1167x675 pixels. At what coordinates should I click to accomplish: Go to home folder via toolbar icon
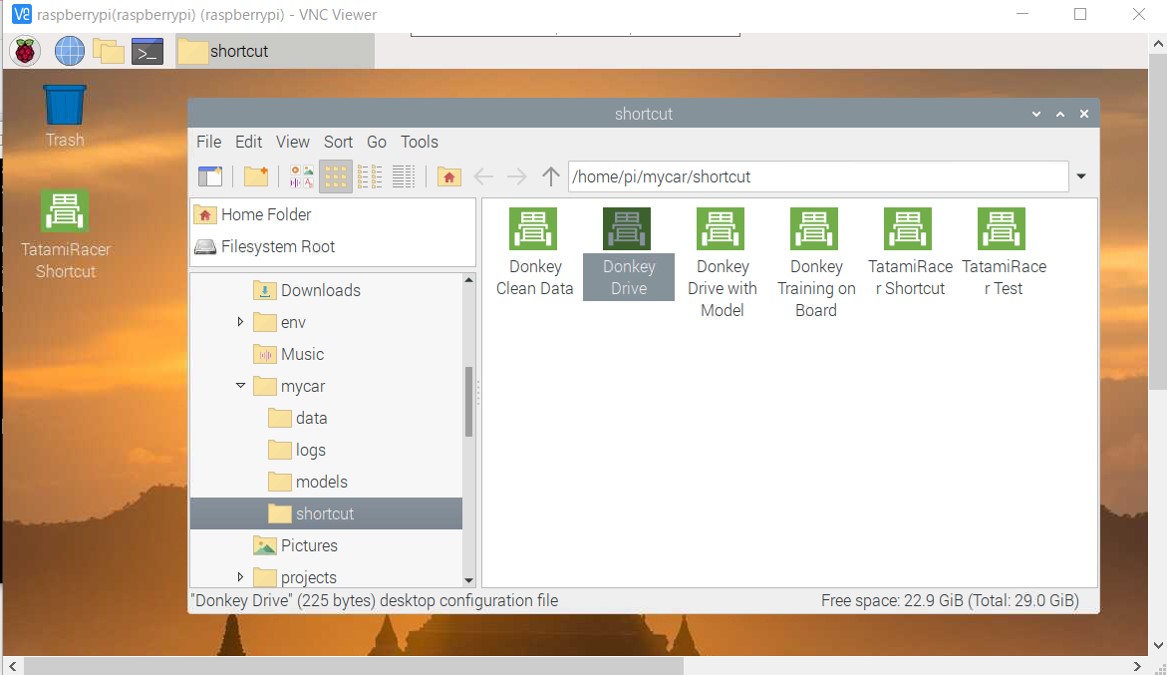click(449, 176)
